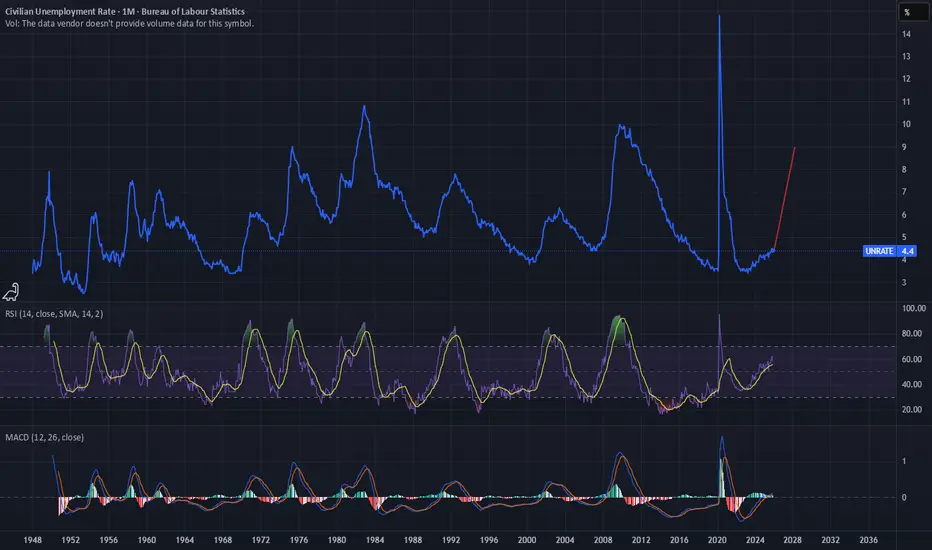Click the 1948 label on the time axis
This screenshot has height=550, width=932.
(33, 536)
